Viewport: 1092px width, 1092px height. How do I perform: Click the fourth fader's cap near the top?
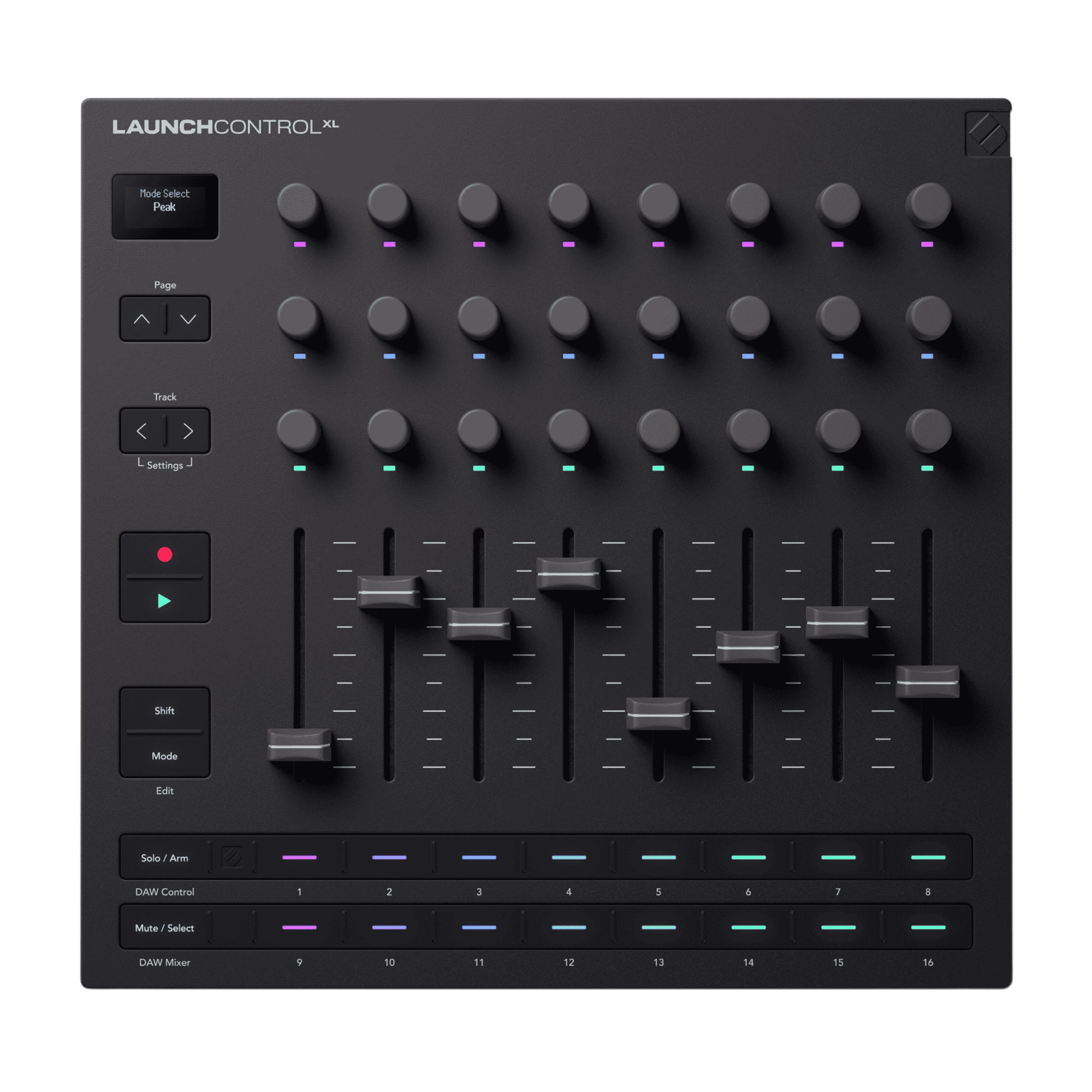tap(568, 574)
